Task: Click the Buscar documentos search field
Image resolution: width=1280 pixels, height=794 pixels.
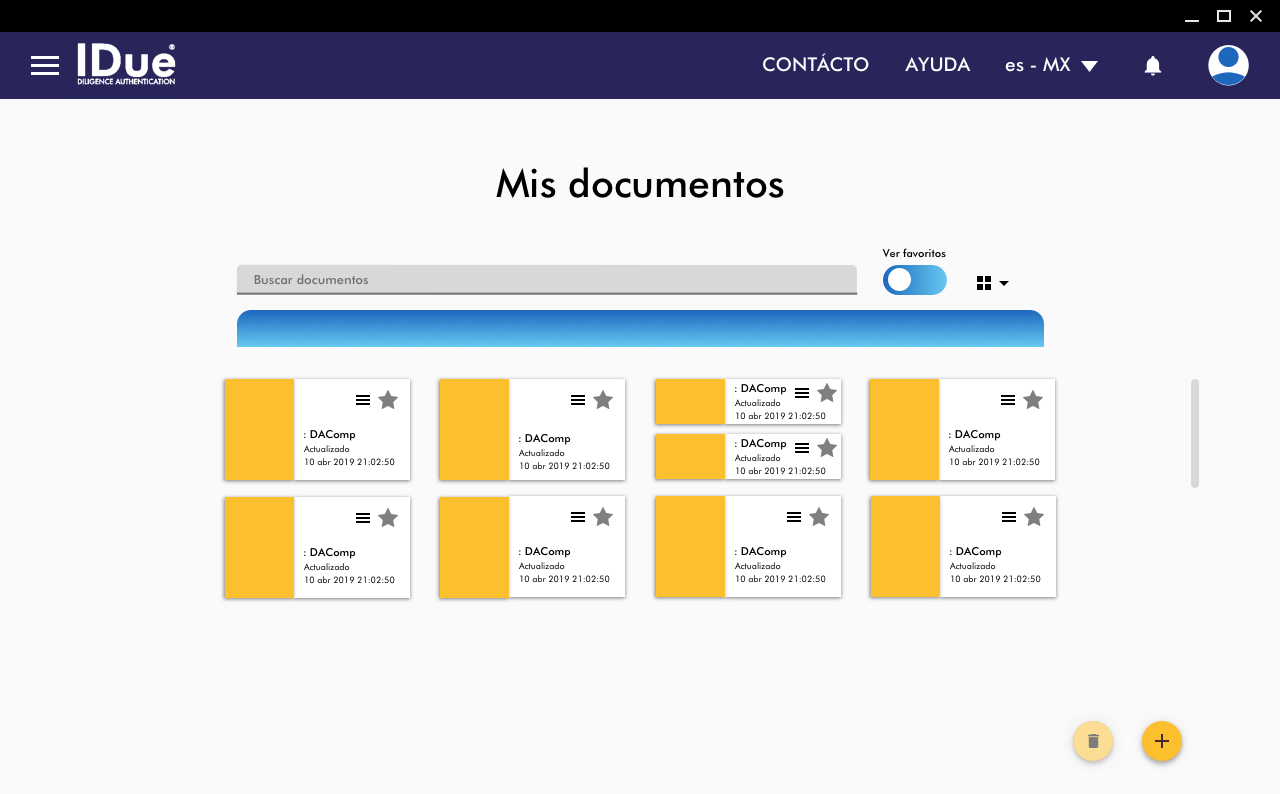Action: (x=546, y=280)
